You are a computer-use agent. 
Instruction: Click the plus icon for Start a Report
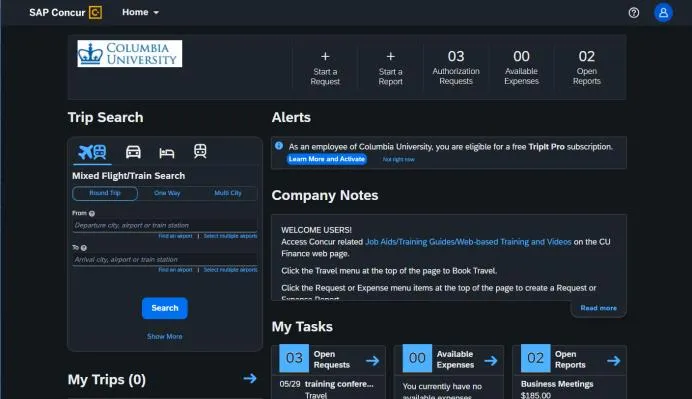click(391, 56)
